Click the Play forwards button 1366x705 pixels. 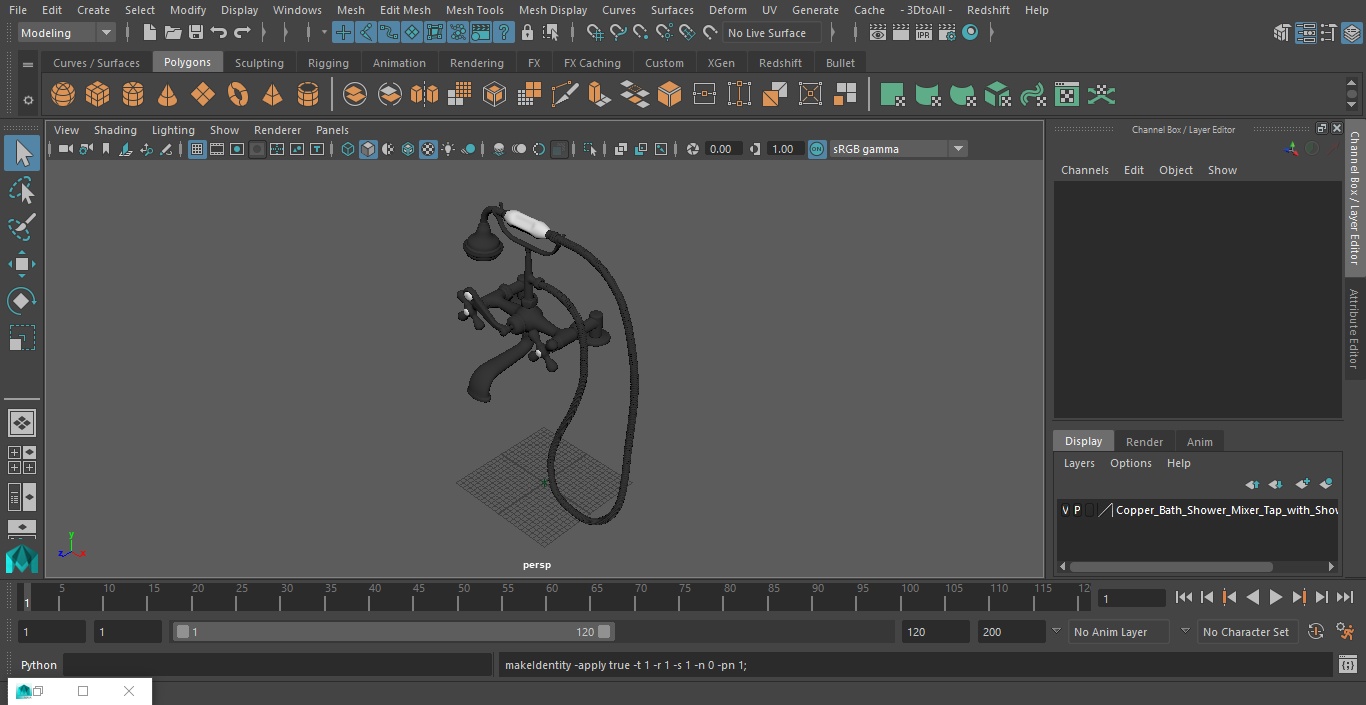tap(1276, 597)
